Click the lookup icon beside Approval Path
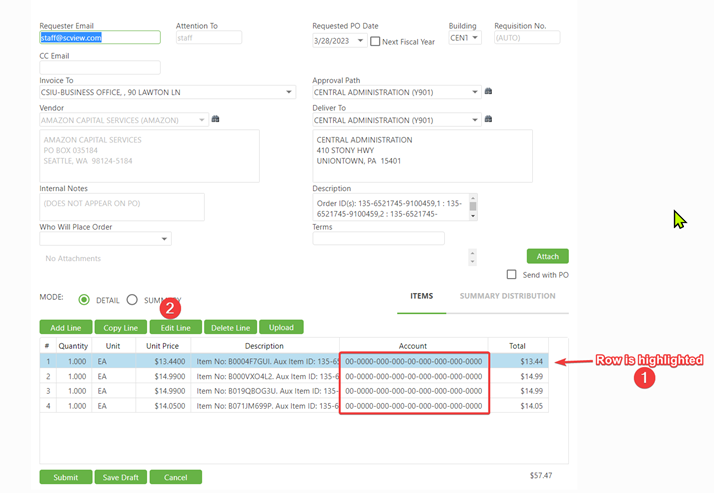 click(x=488, y=92)
